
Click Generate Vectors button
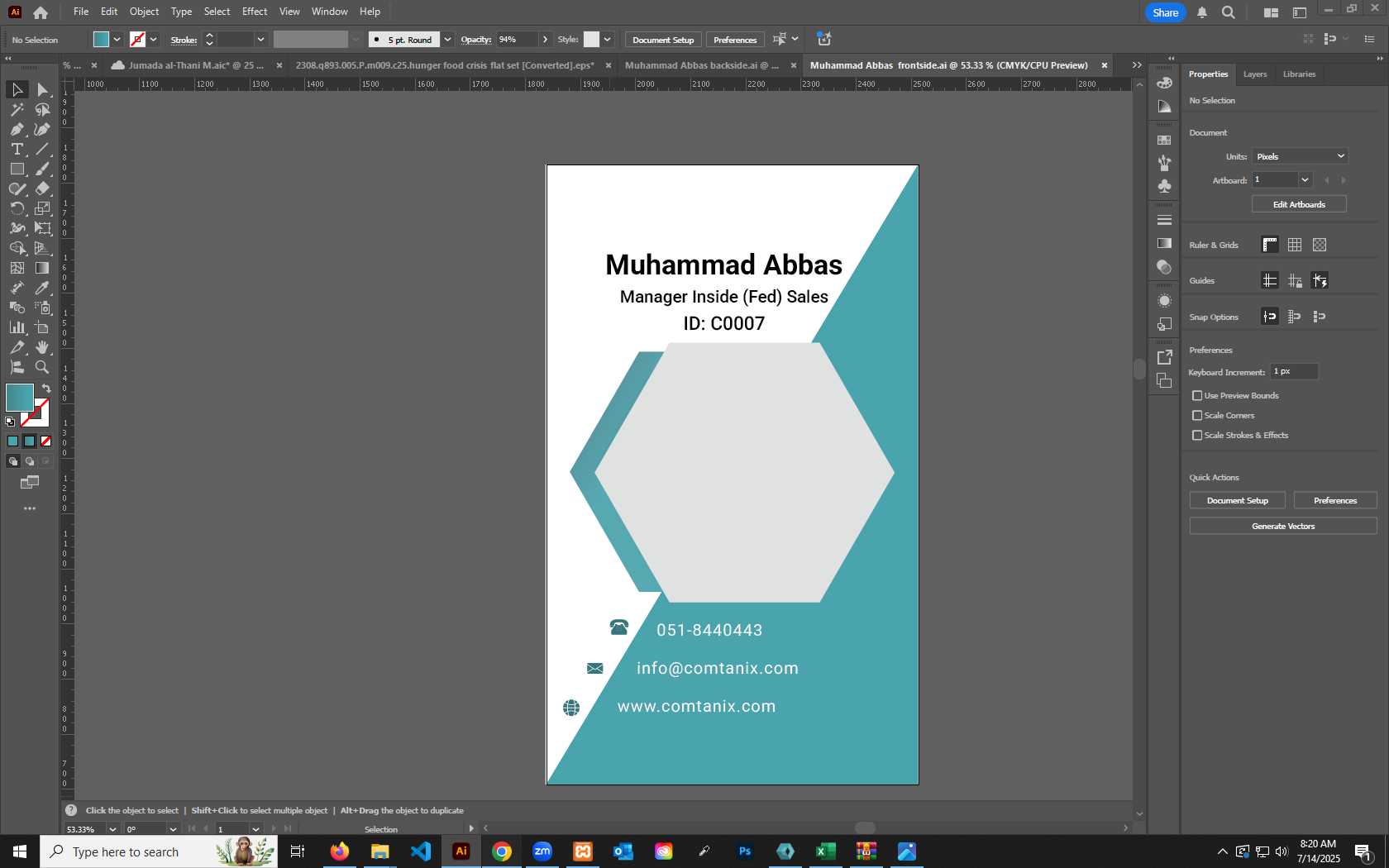click(x=1283, y=526)
